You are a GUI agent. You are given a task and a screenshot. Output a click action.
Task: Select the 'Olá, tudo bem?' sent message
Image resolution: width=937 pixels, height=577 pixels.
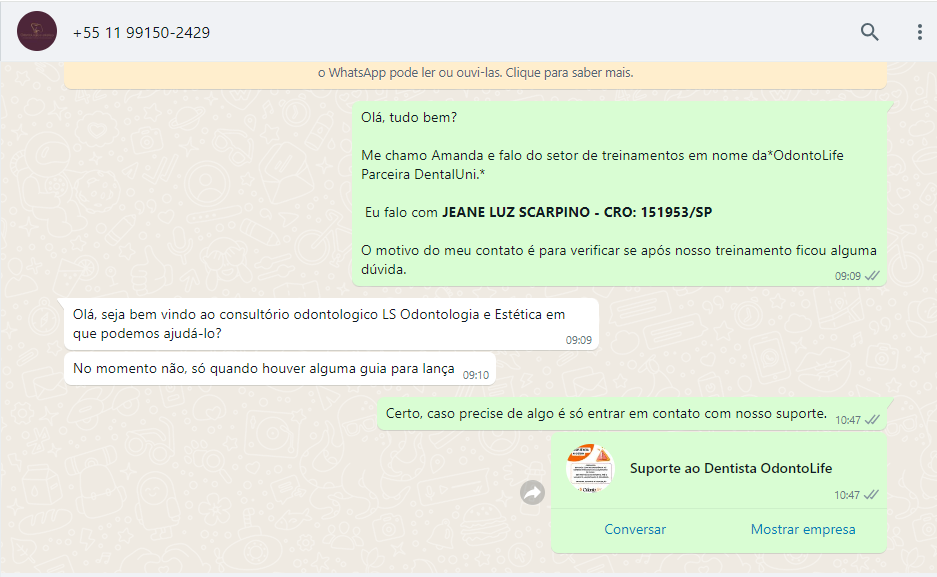pos(619,194)
